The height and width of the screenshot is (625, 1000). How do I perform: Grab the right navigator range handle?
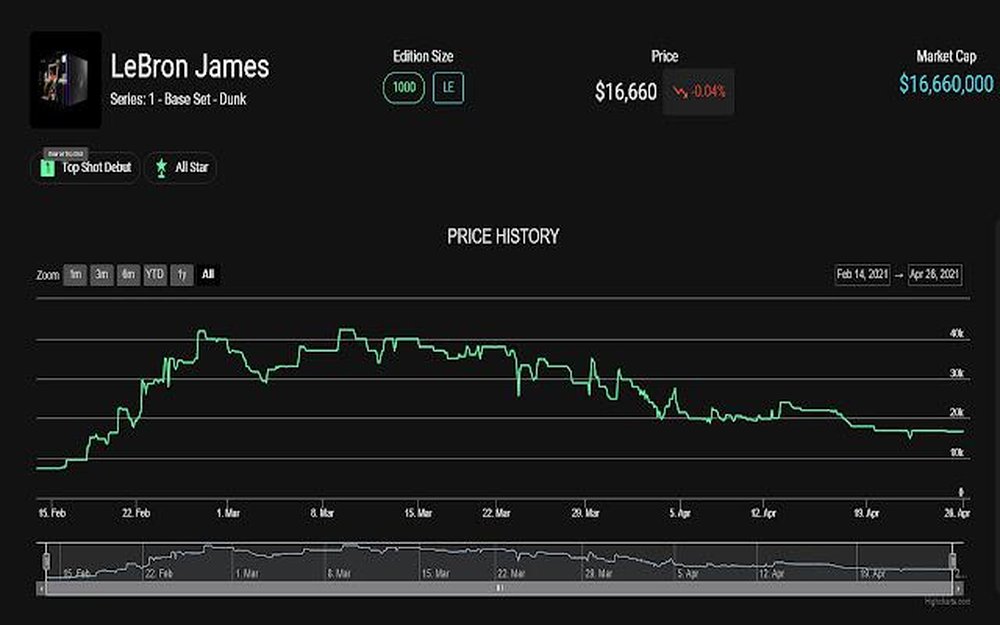tap(953, 561)
